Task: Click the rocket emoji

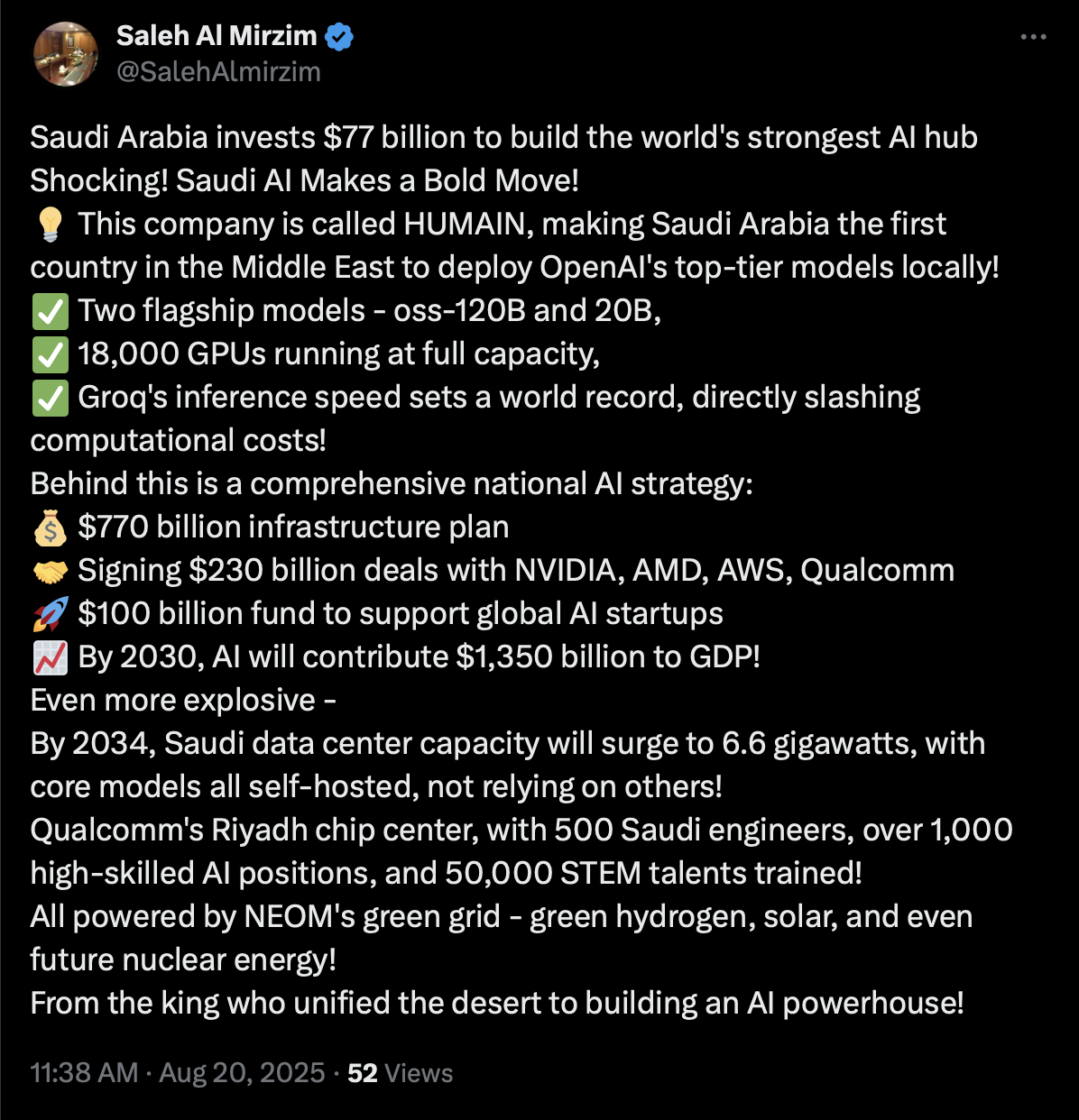Action: coord(50,614)
